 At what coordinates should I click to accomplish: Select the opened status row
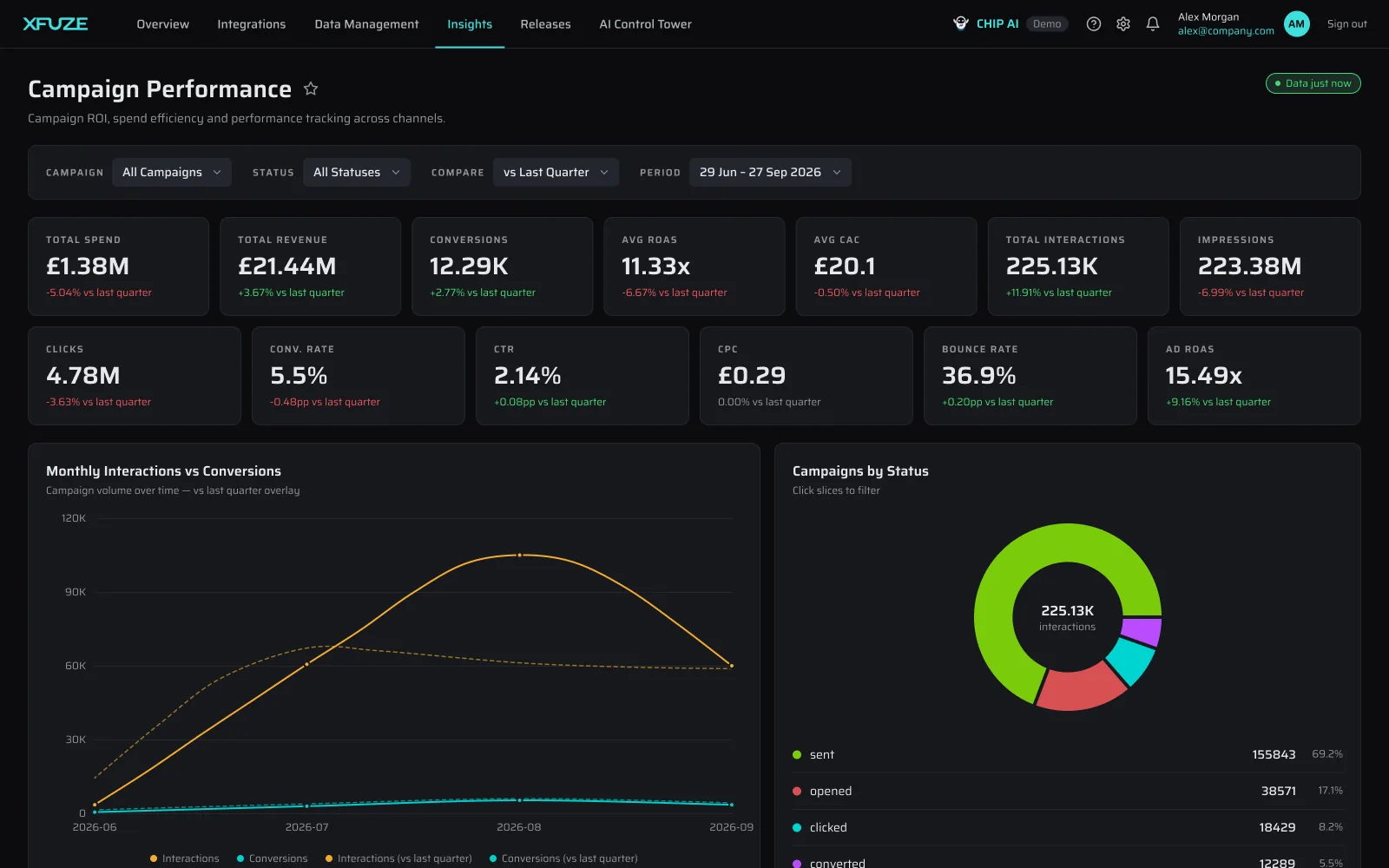(x=1067, y=791)
